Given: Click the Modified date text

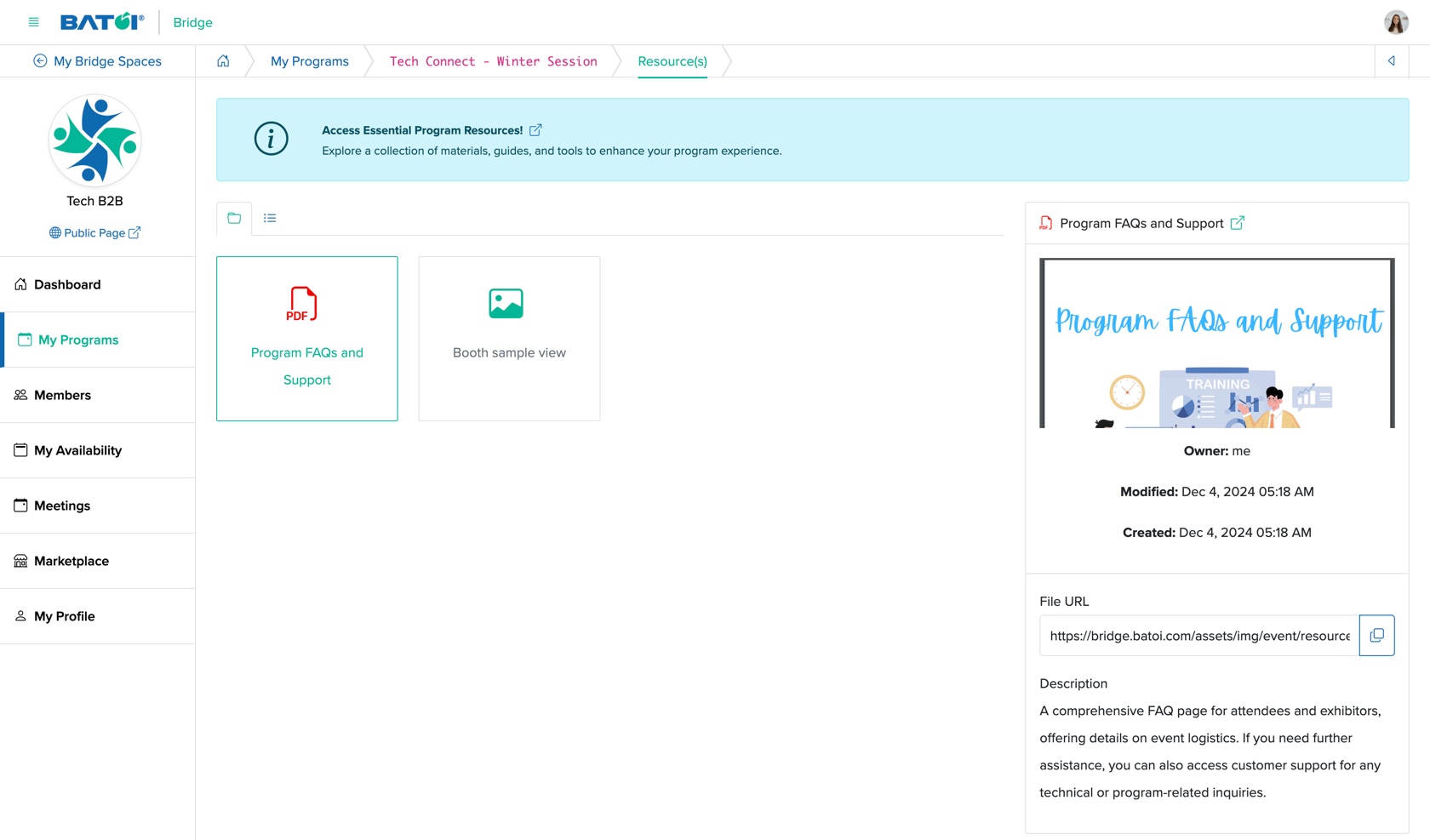Looking at the screenshot, I should [1217, 492].
